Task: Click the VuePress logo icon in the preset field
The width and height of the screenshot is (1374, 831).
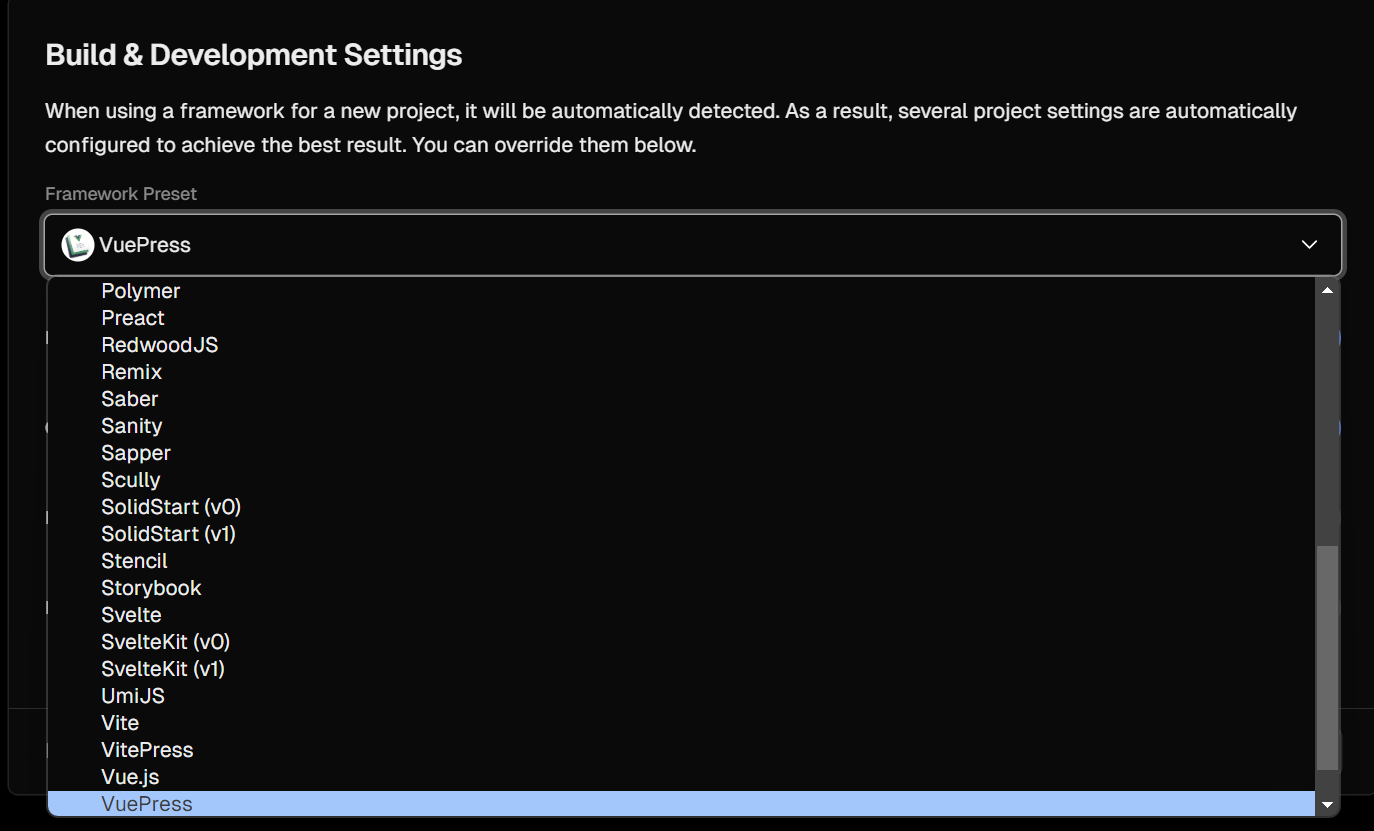Action: coord(78,245)
